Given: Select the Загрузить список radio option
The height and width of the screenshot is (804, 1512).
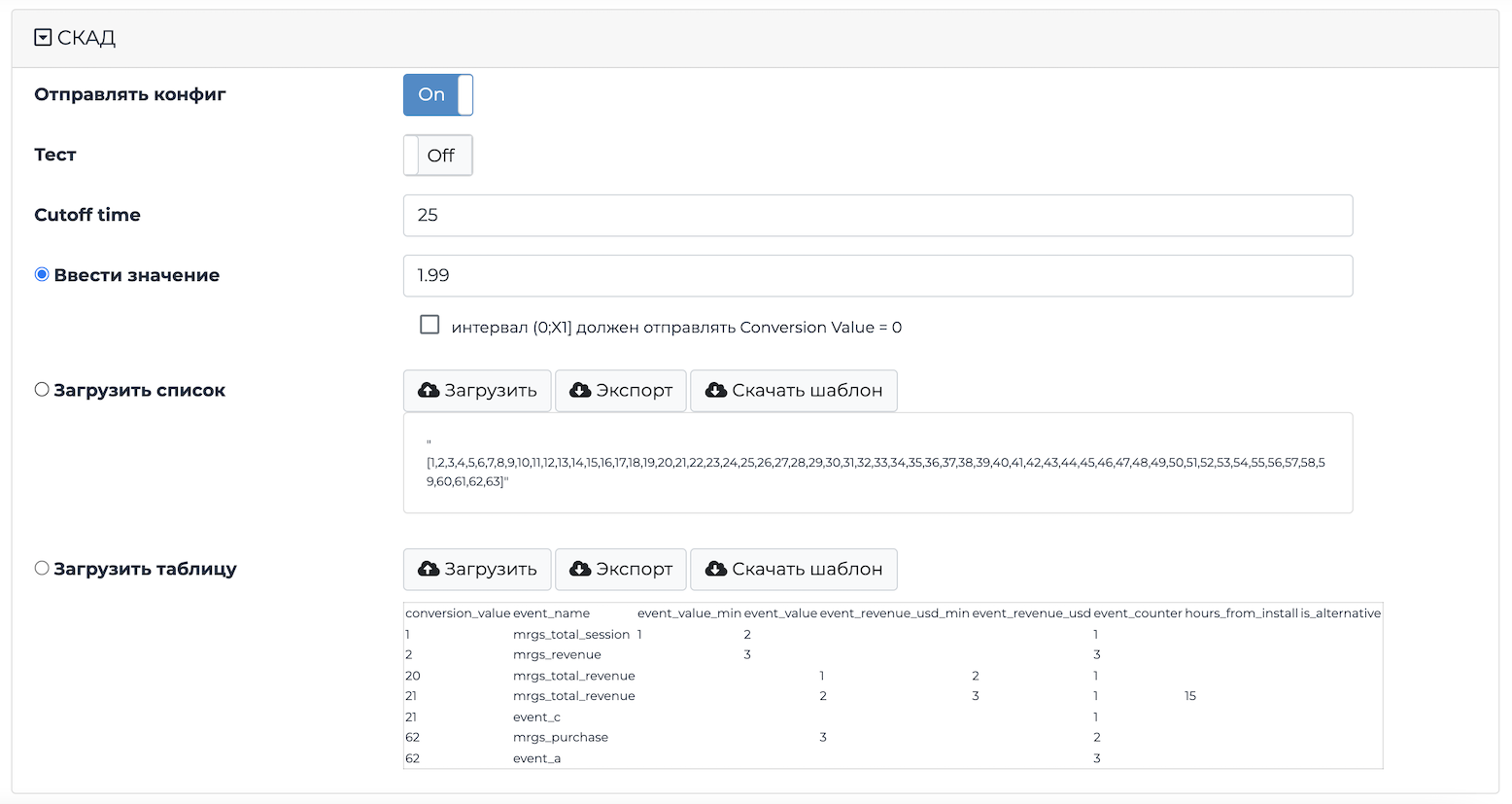Looking at the screenshot, I should pos(42,390).
